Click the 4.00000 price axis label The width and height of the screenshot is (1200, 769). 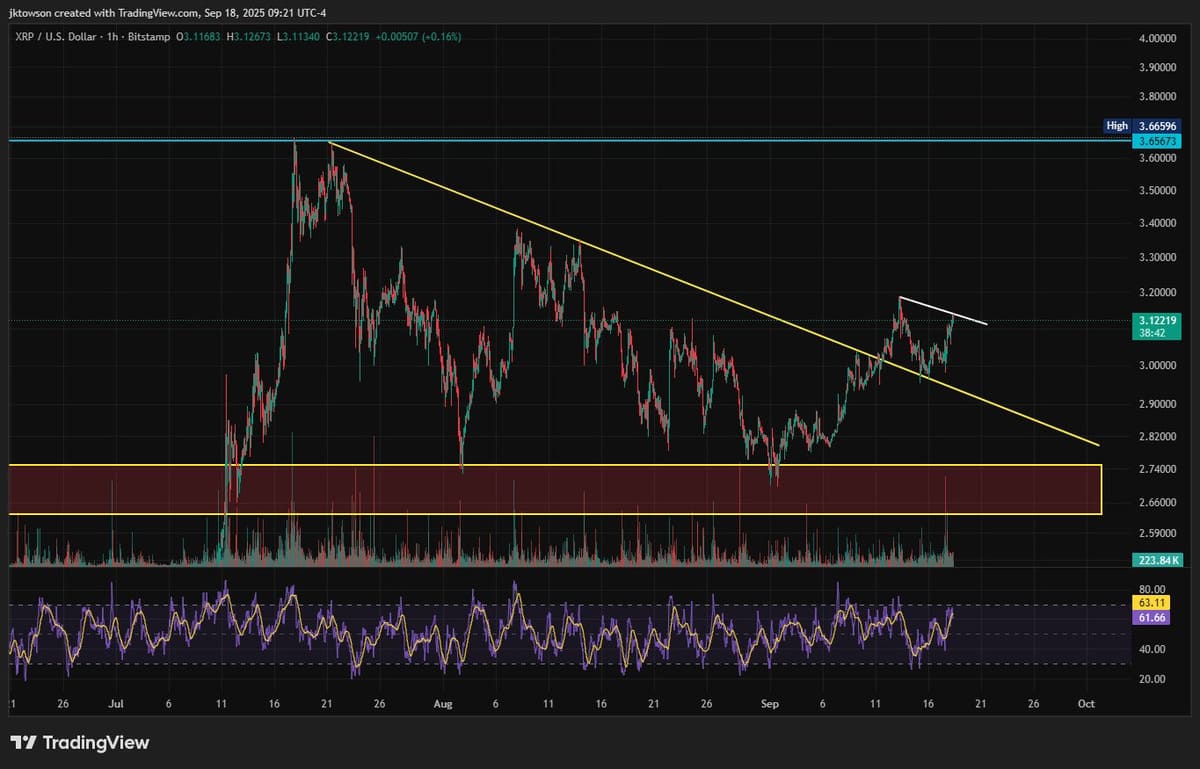(x=1157, y=39)
